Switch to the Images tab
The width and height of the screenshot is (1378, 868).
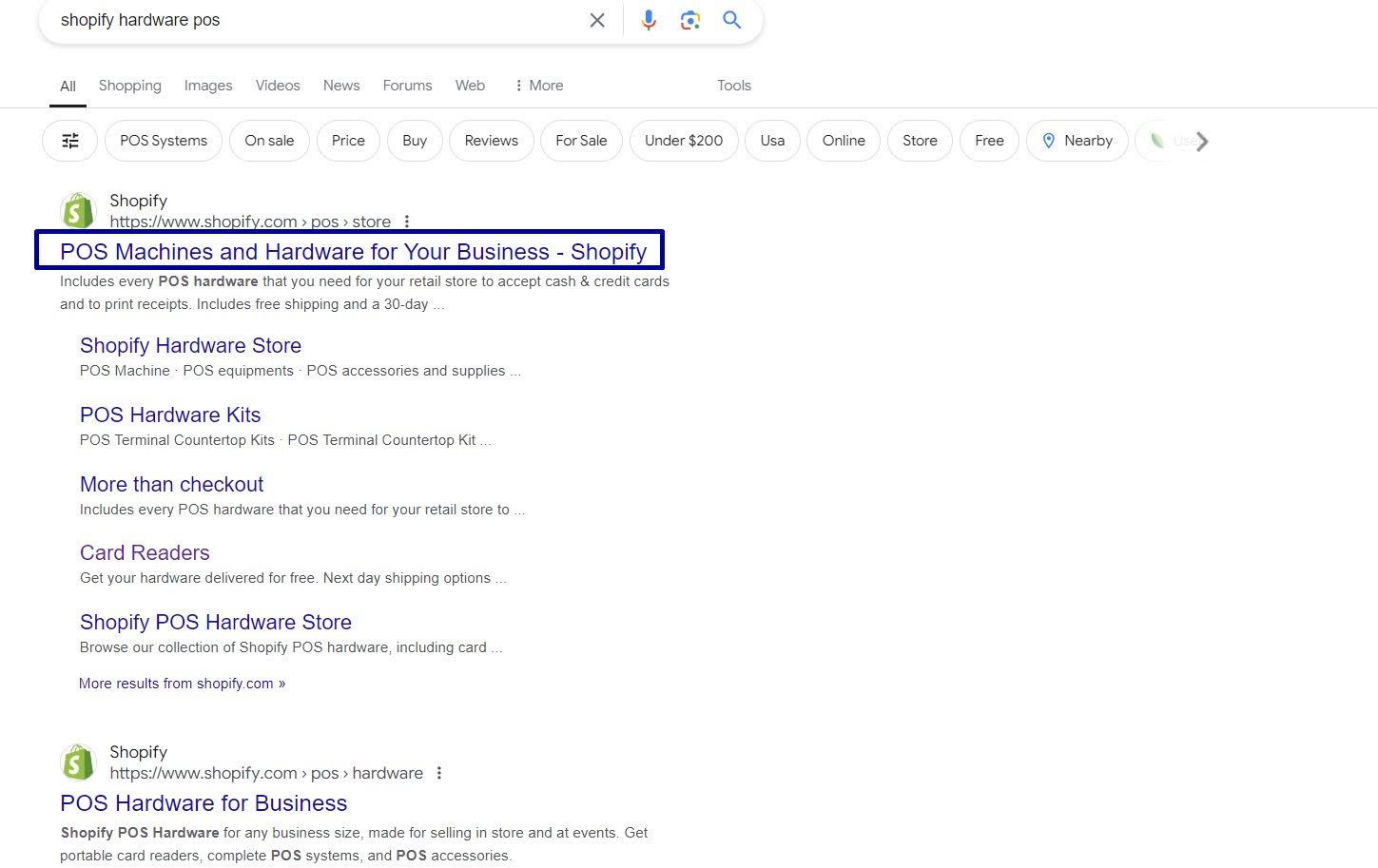coord(208,86)
